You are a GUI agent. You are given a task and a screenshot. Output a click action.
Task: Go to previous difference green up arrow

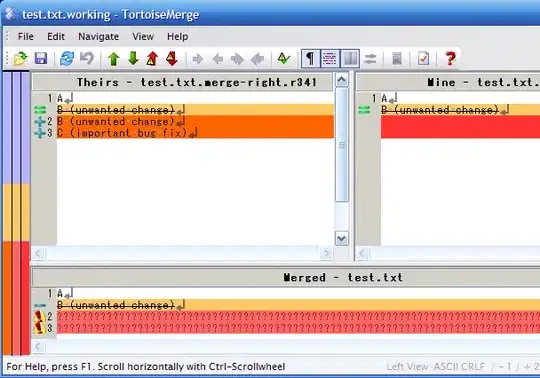click(x=114, y=59)
